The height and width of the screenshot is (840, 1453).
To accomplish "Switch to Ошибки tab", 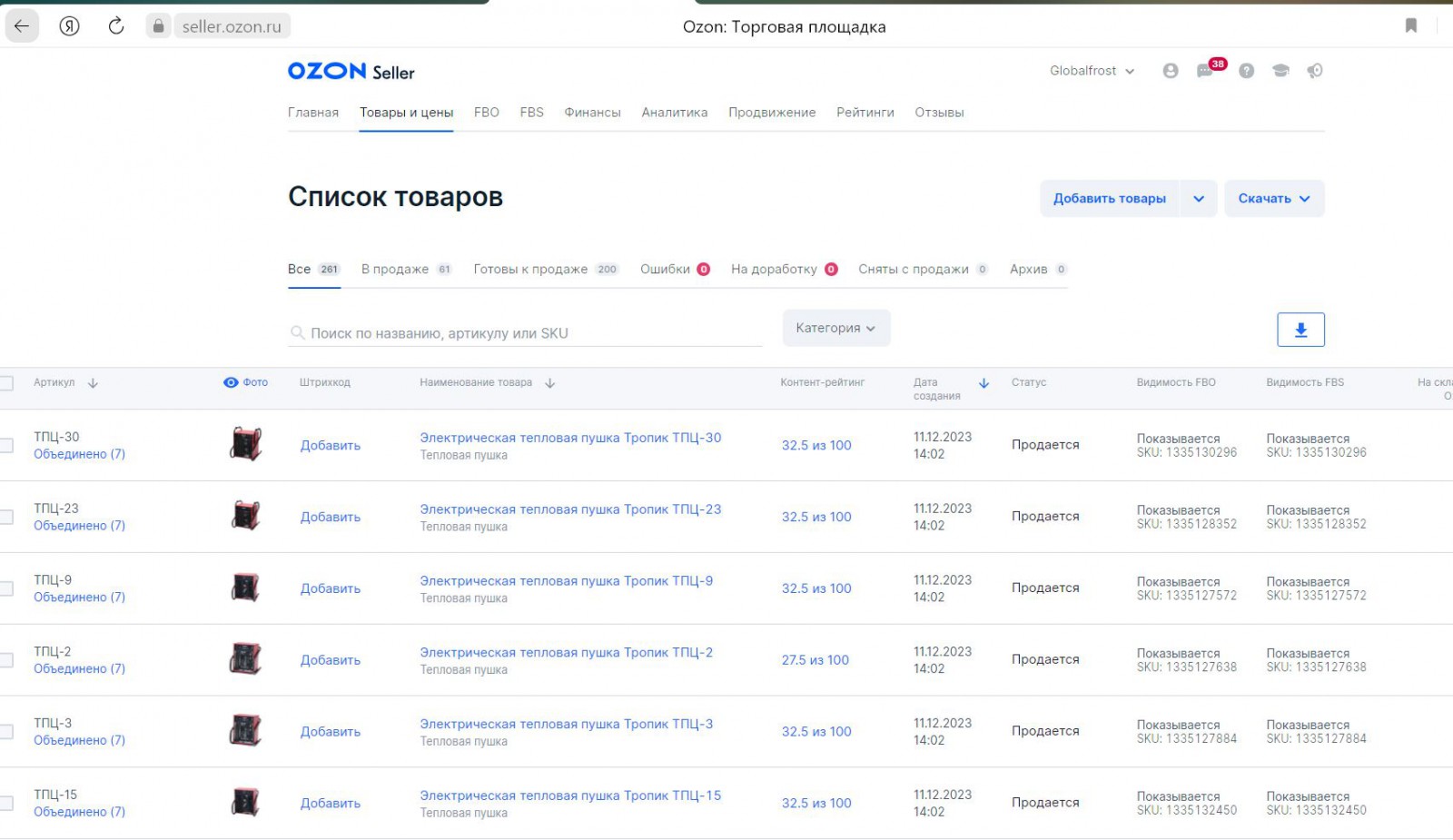I will click(675, 269).
